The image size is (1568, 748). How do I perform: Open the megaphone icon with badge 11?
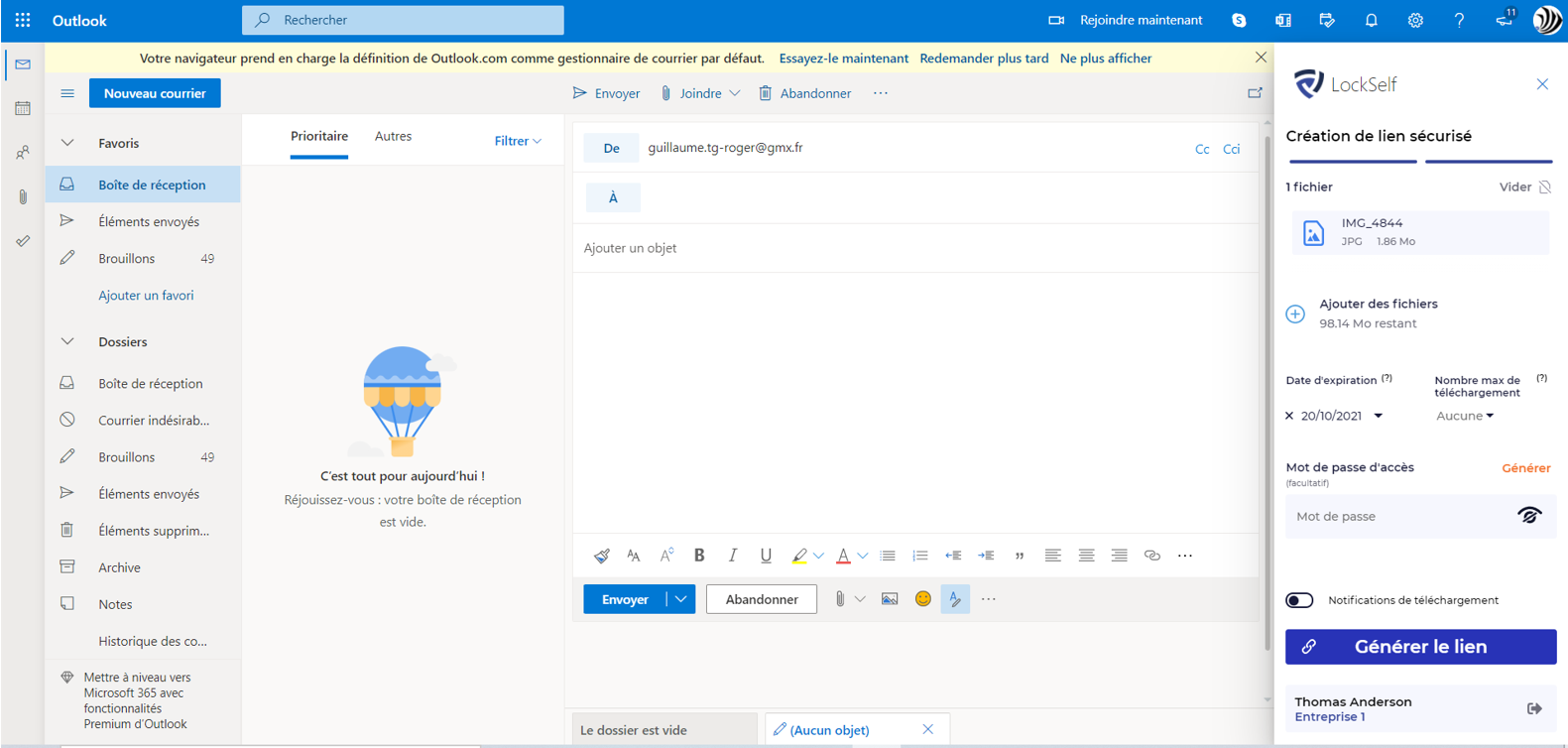click(1505, 19)
